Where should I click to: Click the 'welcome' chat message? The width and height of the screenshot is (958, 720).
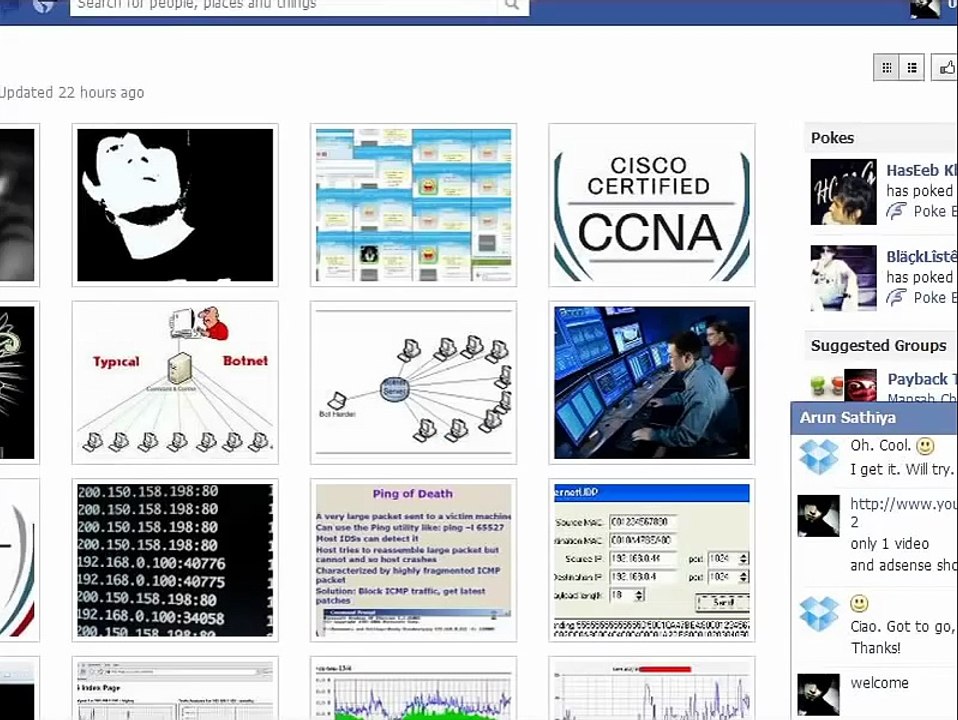[x=879, y=683]
